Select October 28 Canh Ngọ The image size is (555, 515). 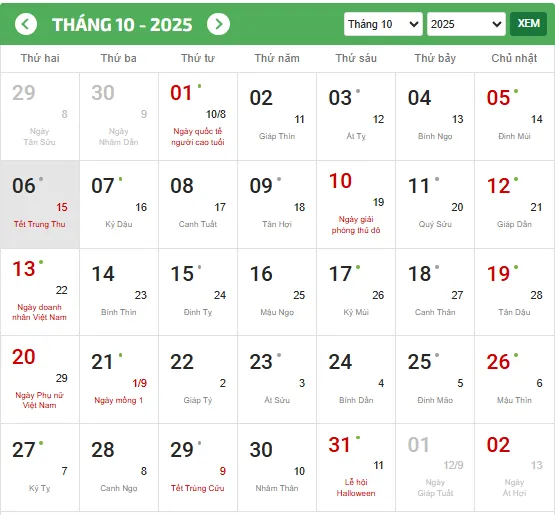119,467
